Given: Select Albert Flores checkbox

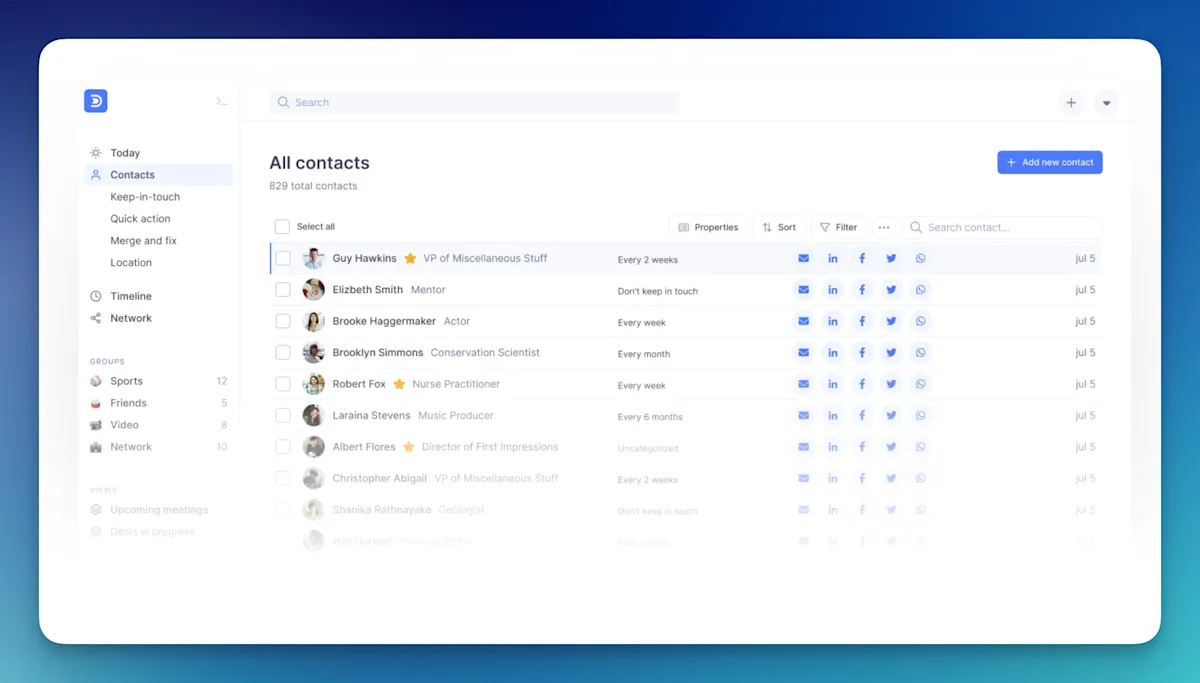Looking at the screenshot, I should click(x=283, y=447).
